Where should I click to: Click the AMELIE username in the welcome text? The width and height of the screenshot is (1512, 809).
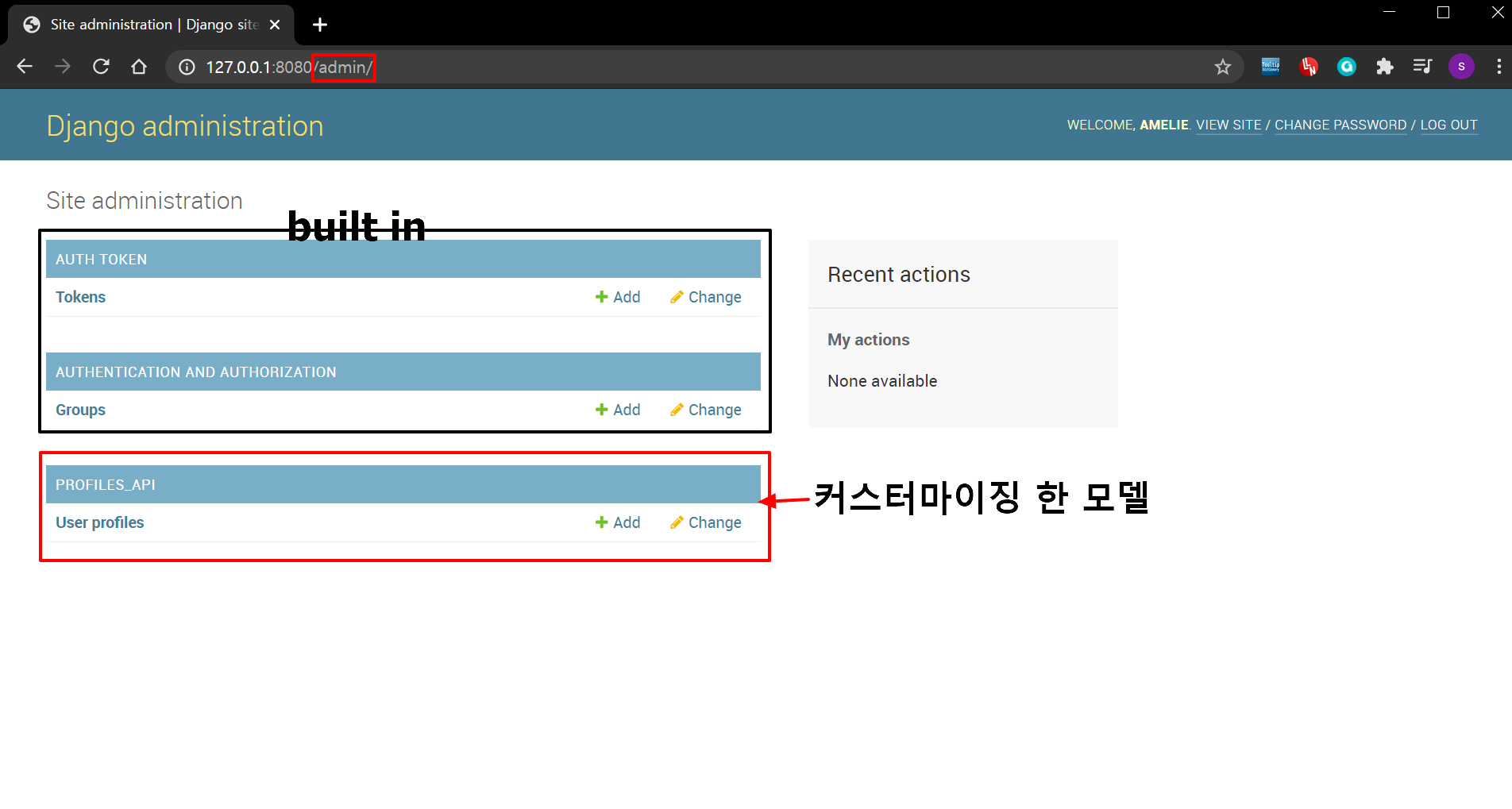(x=1164, y=125)
